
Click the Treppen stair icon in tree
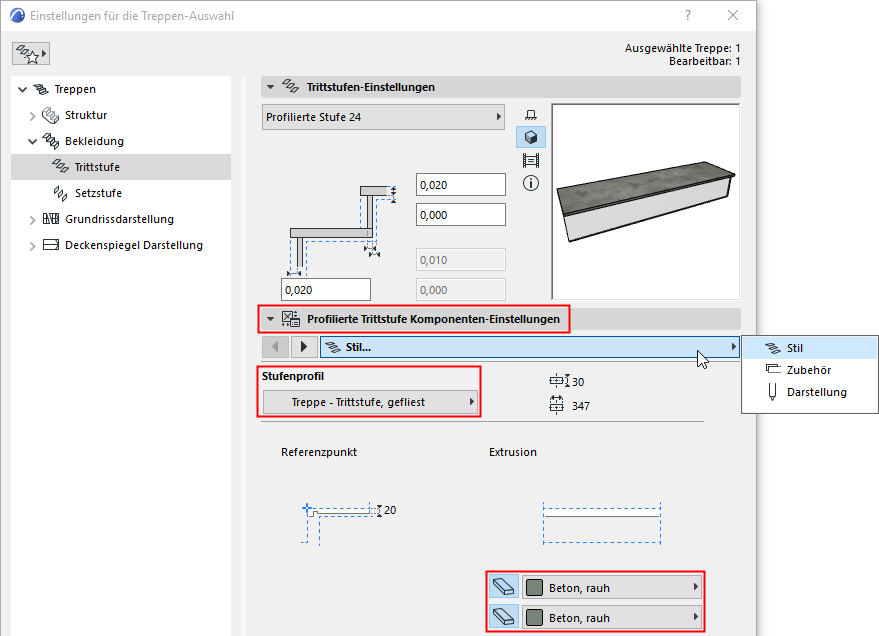(x=41, y=89)
